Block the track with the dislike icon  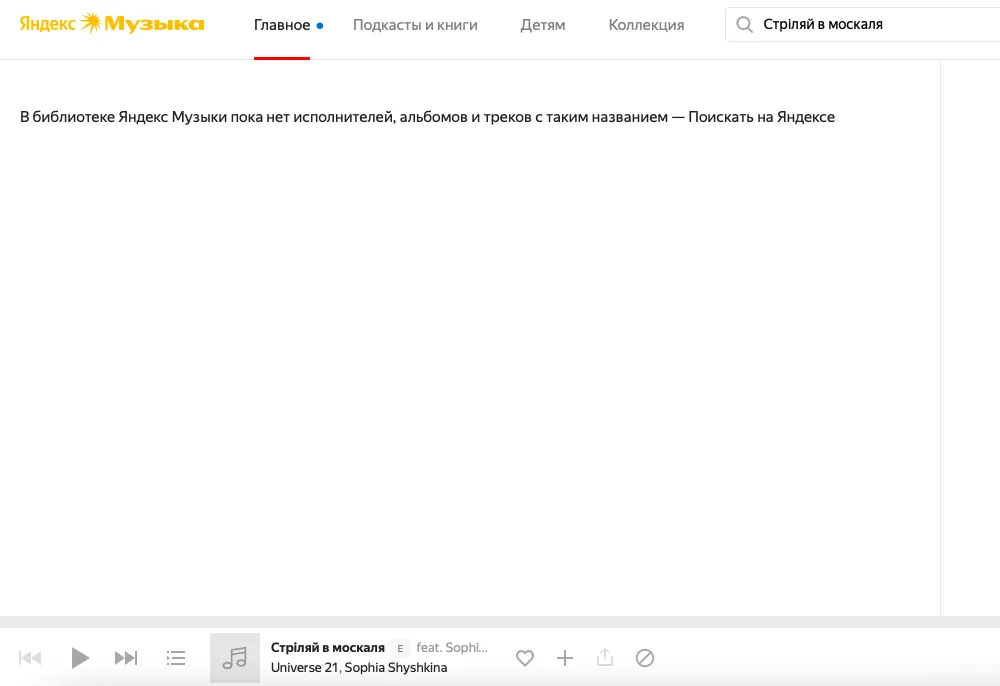click(645, 658)
